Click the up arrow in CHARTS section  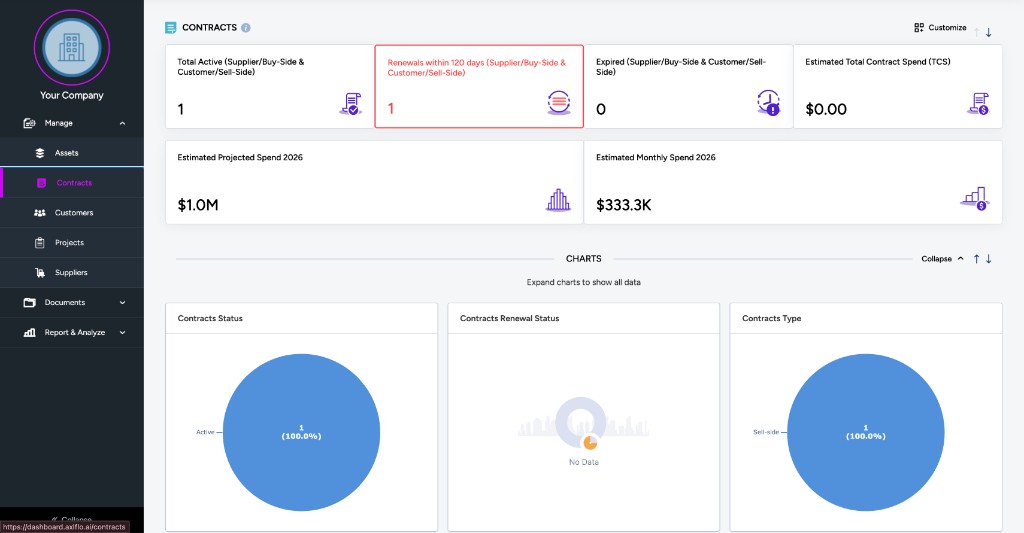pyautogui.click(x=976, y=259)
